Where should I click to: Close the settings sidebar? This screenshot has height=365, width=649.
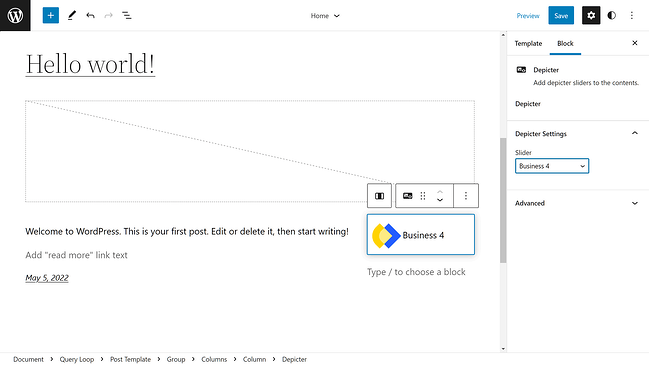coord(635,43)
